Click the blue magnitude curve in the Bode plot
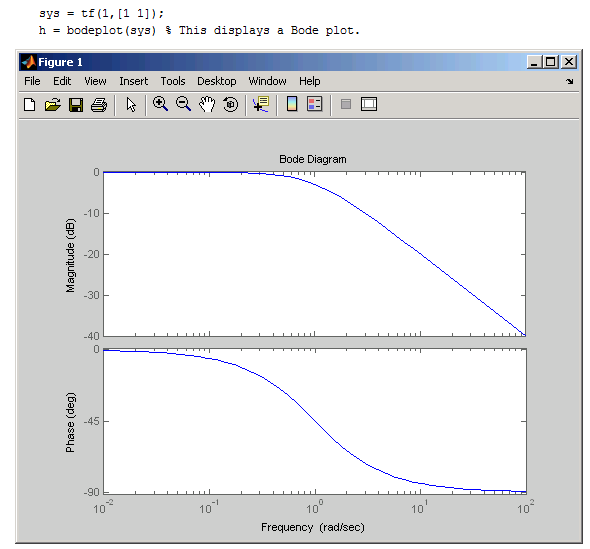The width and height of the screenshot is (590, 549). [x=420, y=254]
